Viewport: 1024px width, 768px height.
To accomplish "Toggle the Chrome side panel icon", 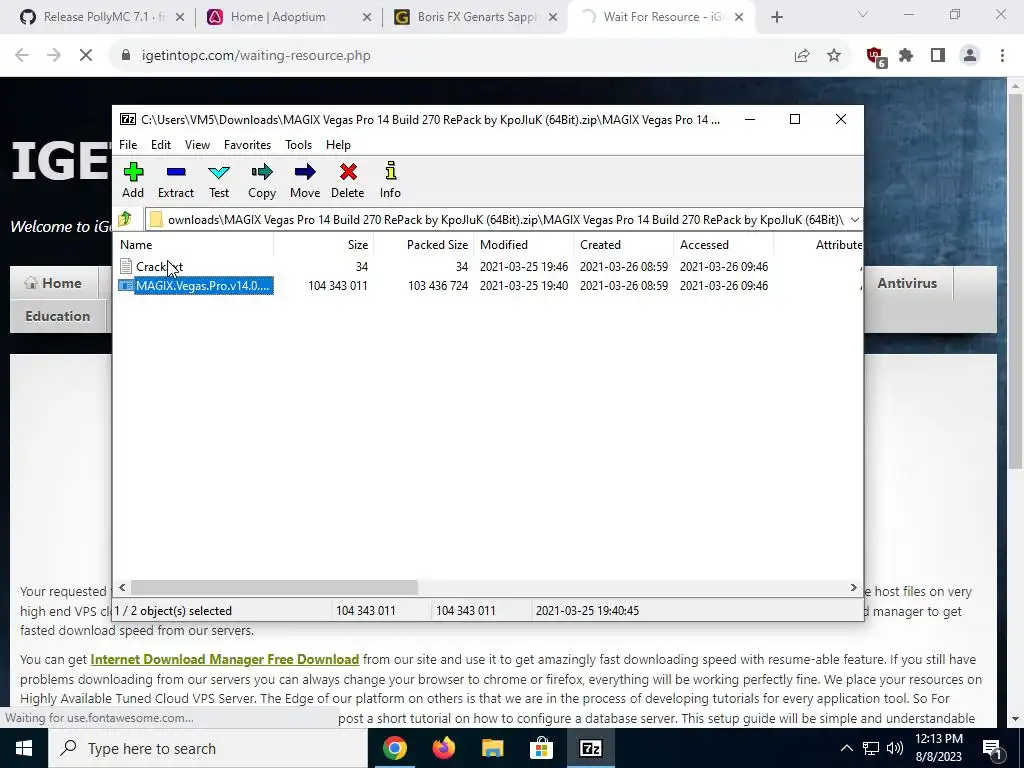I will 938,56.
